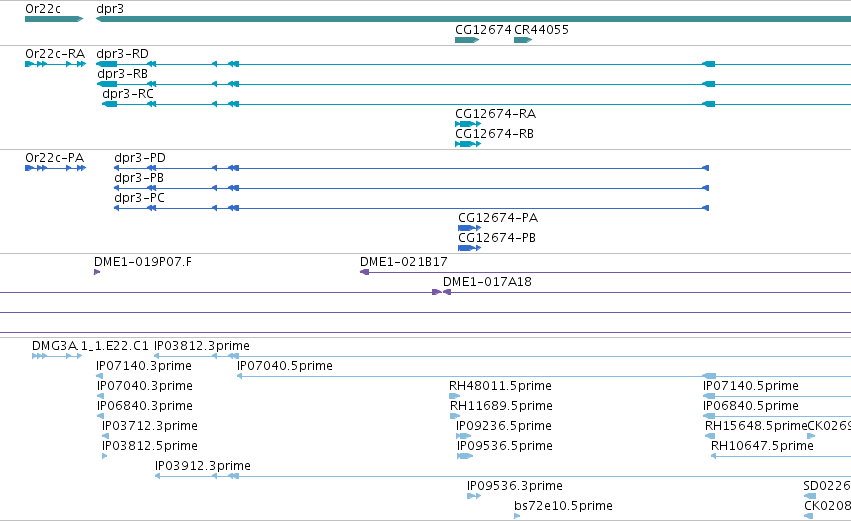Select the RH10647.5prime EST label
Viewport: 851px width, 521px height.
point(762,447)
